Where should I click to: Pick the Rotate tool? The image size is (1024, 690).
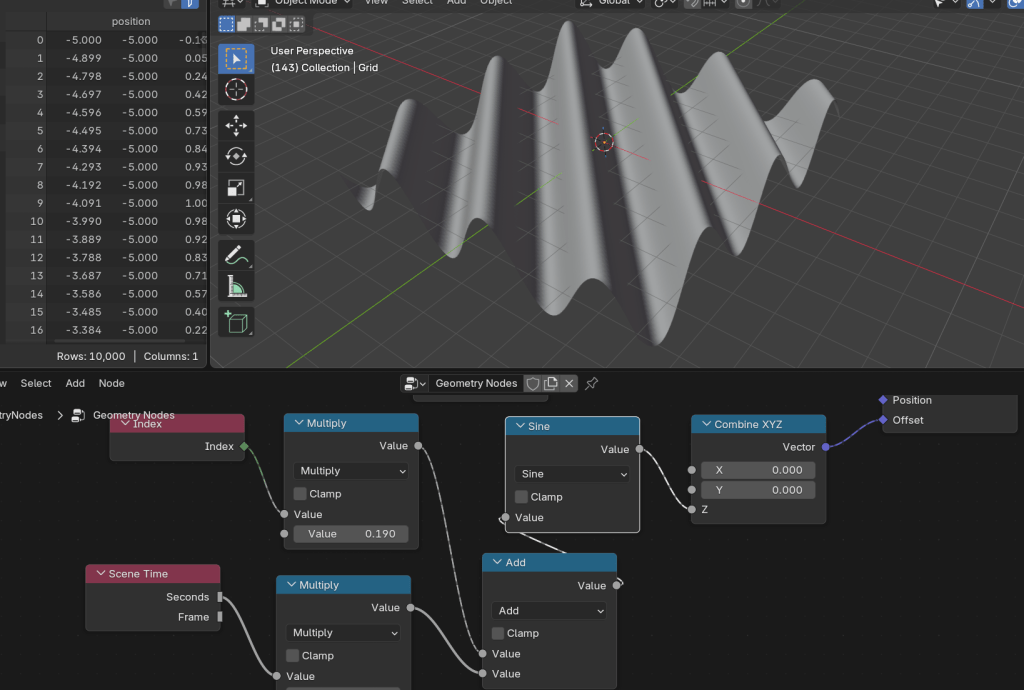pyautogui.click(x=236, y=156)
